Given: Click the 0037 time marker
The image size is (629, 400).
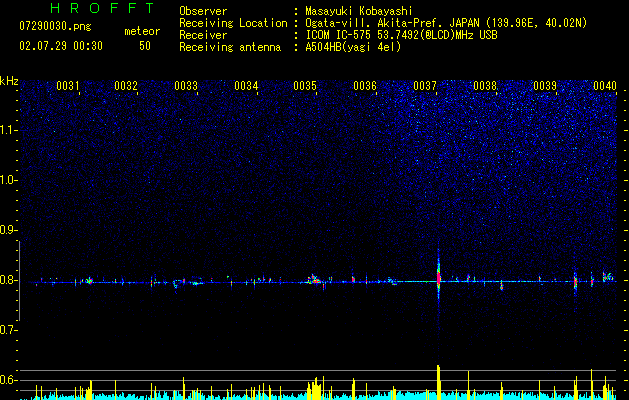Looking at the screenshot, I should click(x=425, y=86).
